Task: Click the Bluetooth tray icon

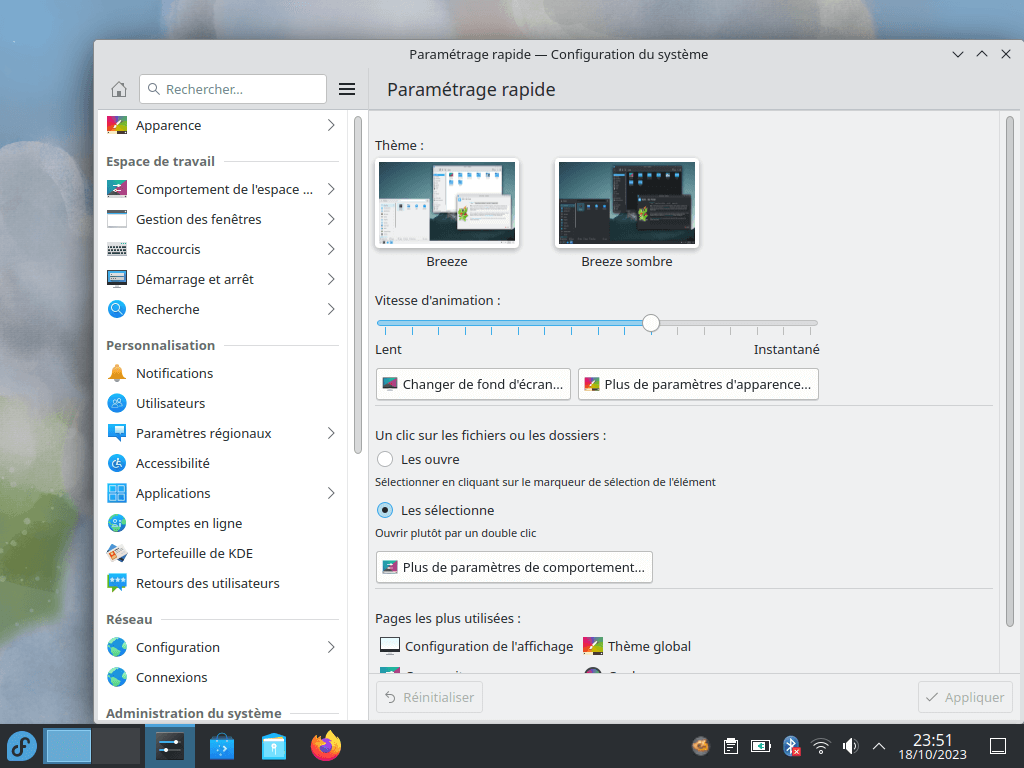Action: pos(792,746)
